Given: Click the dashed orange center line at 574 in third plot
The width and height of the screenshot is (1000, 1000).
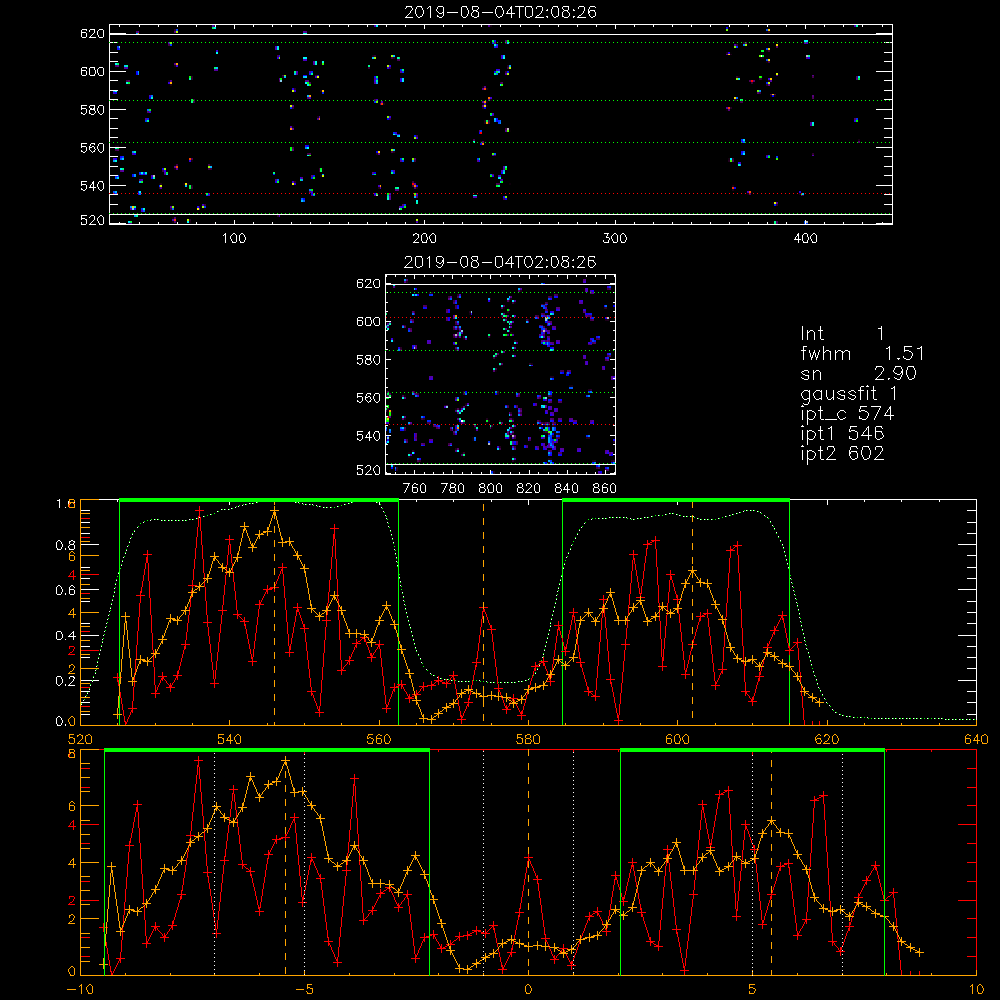Looking at the screenshot, I should click(x=483, y=612).
